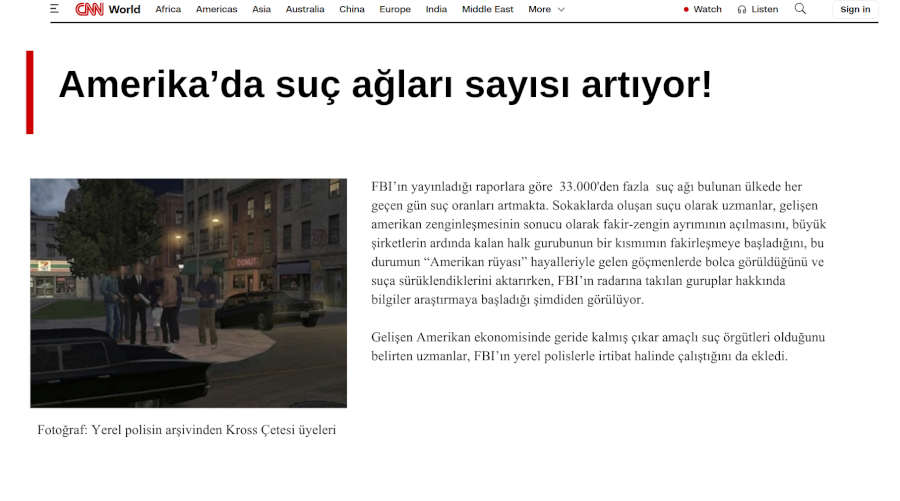The width and height of the screenshot is (900, 501).
Task: Click the article photo of the gang
Action: [x=188, y=293]
